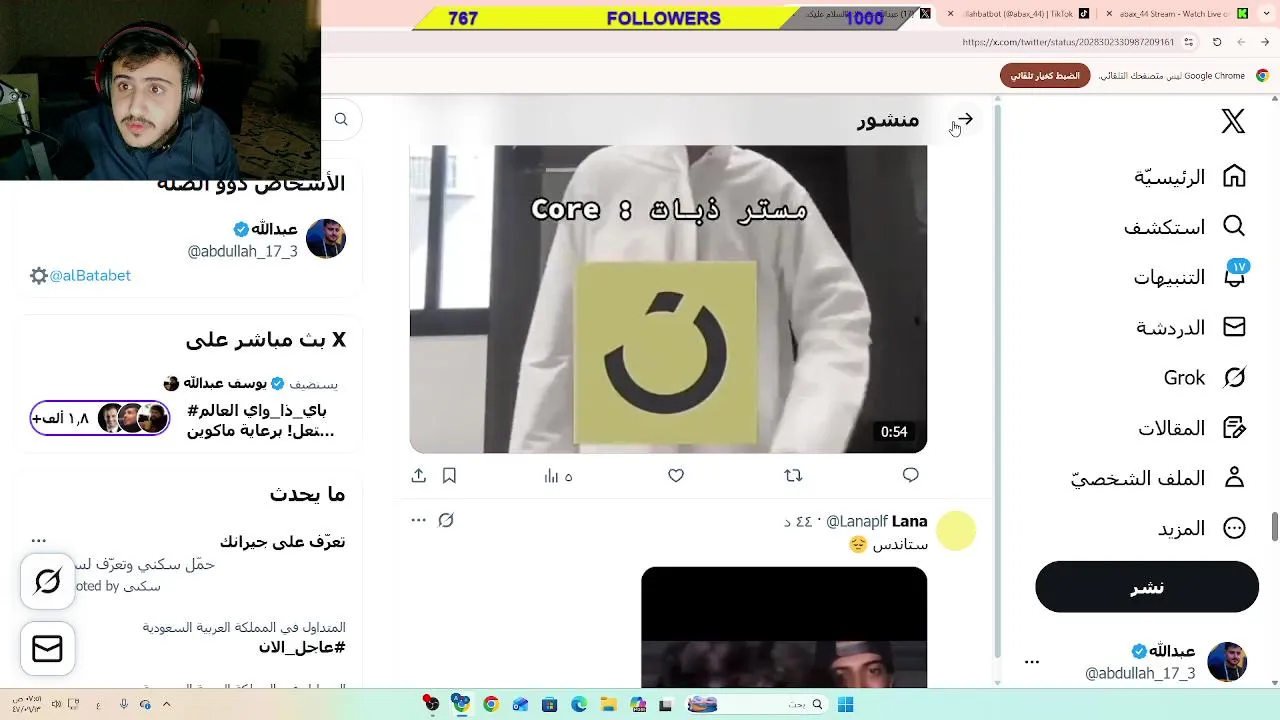
Task: Click the tab search chevron
Action: 1267,14
